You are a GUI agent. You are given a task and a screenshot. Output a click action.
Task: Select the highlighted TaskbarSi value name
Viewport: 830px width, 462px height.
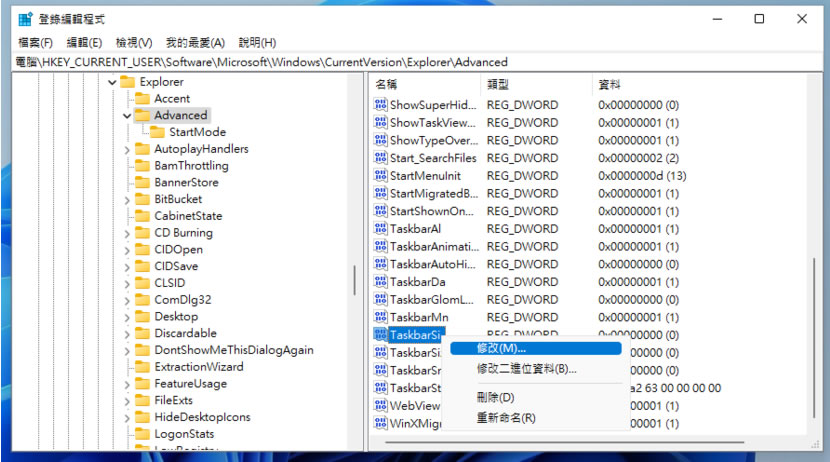[x=416, y=335]
